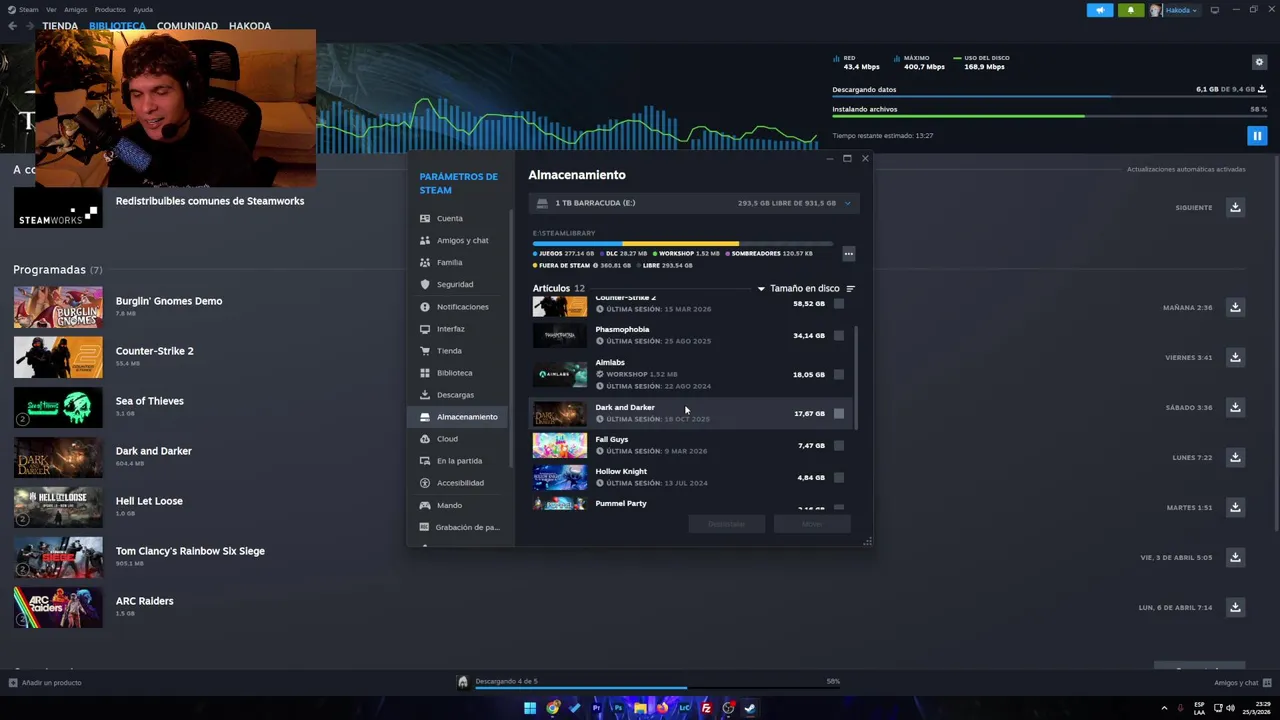Download Steamworks redistributables now
This screenshot has width=1280, height=720.
tap(1235, 207)
